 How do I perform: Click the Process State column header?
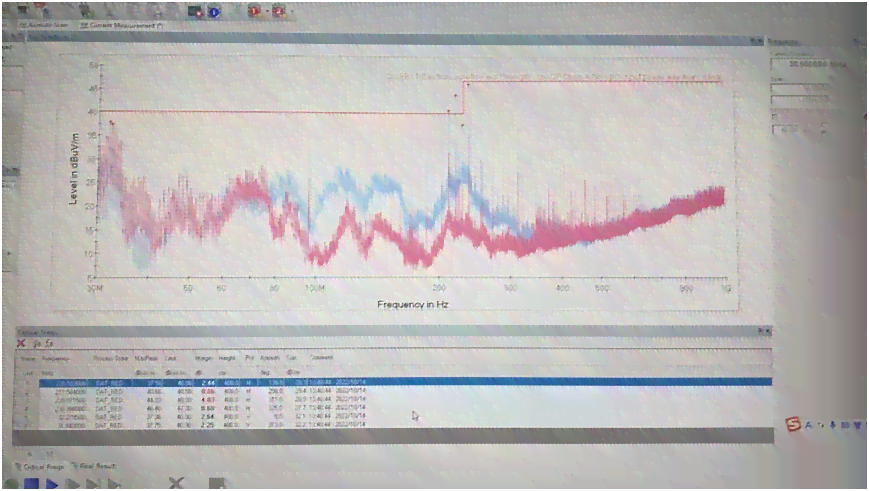coord(110,359)
